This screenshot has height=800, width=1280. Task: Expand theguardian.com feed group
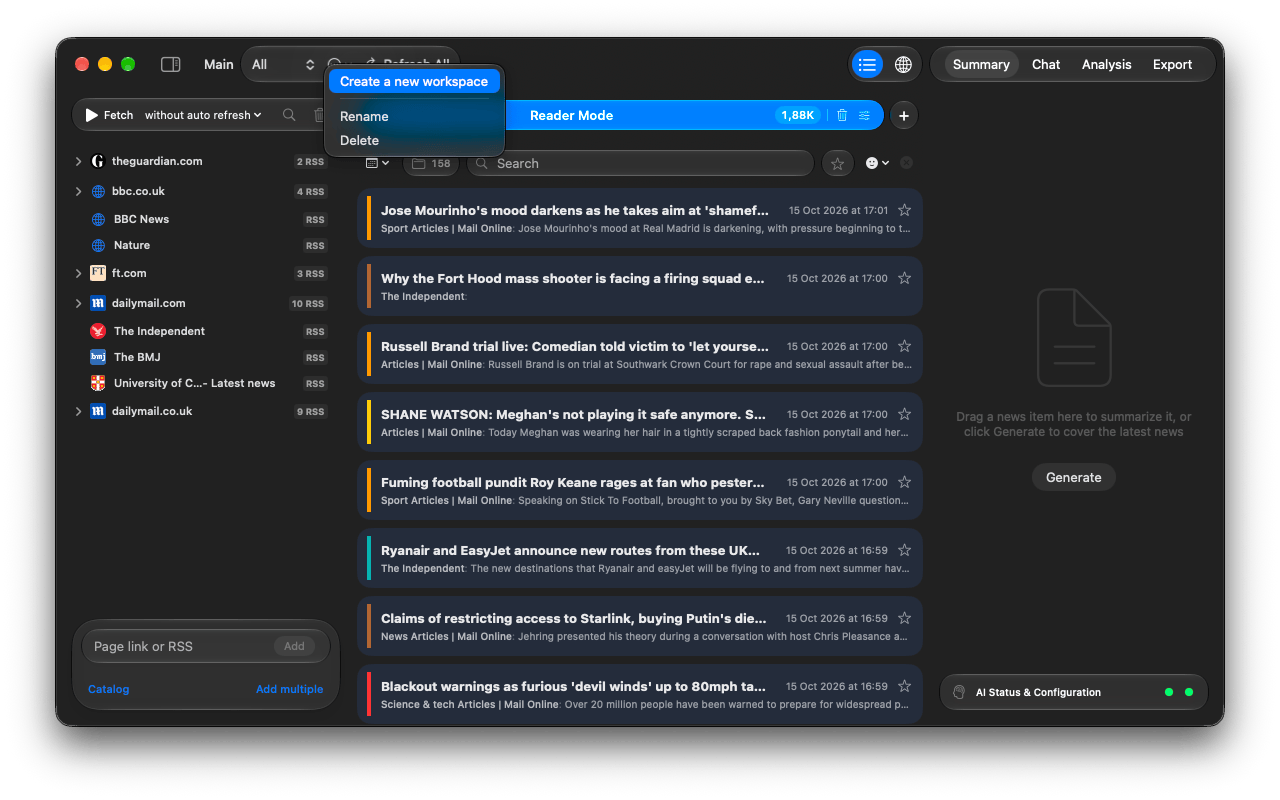[x=79, y=161]
